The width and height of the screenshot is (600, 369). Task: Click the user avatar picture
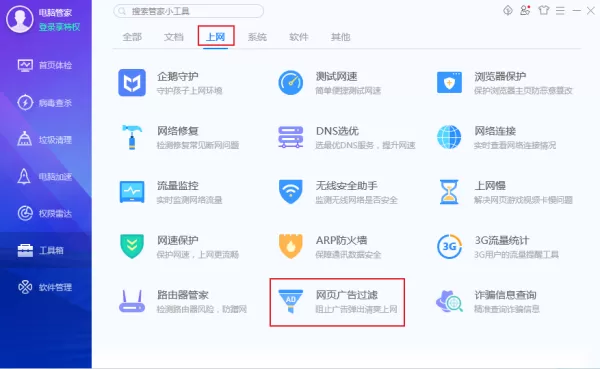pyautogui.click(x=19, y=19)
